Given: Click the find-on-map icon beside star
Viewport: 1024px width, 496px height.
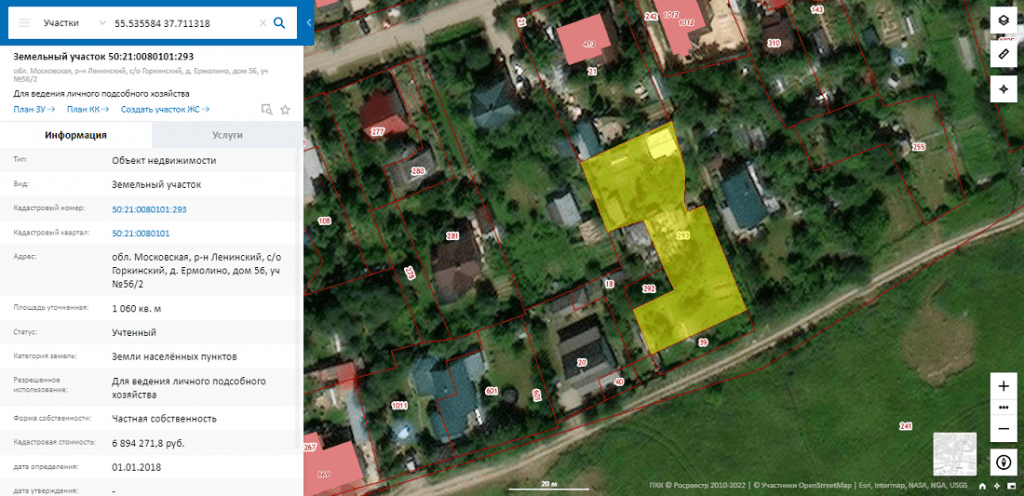Looking at the screenshot, I should tap(266, 109).
